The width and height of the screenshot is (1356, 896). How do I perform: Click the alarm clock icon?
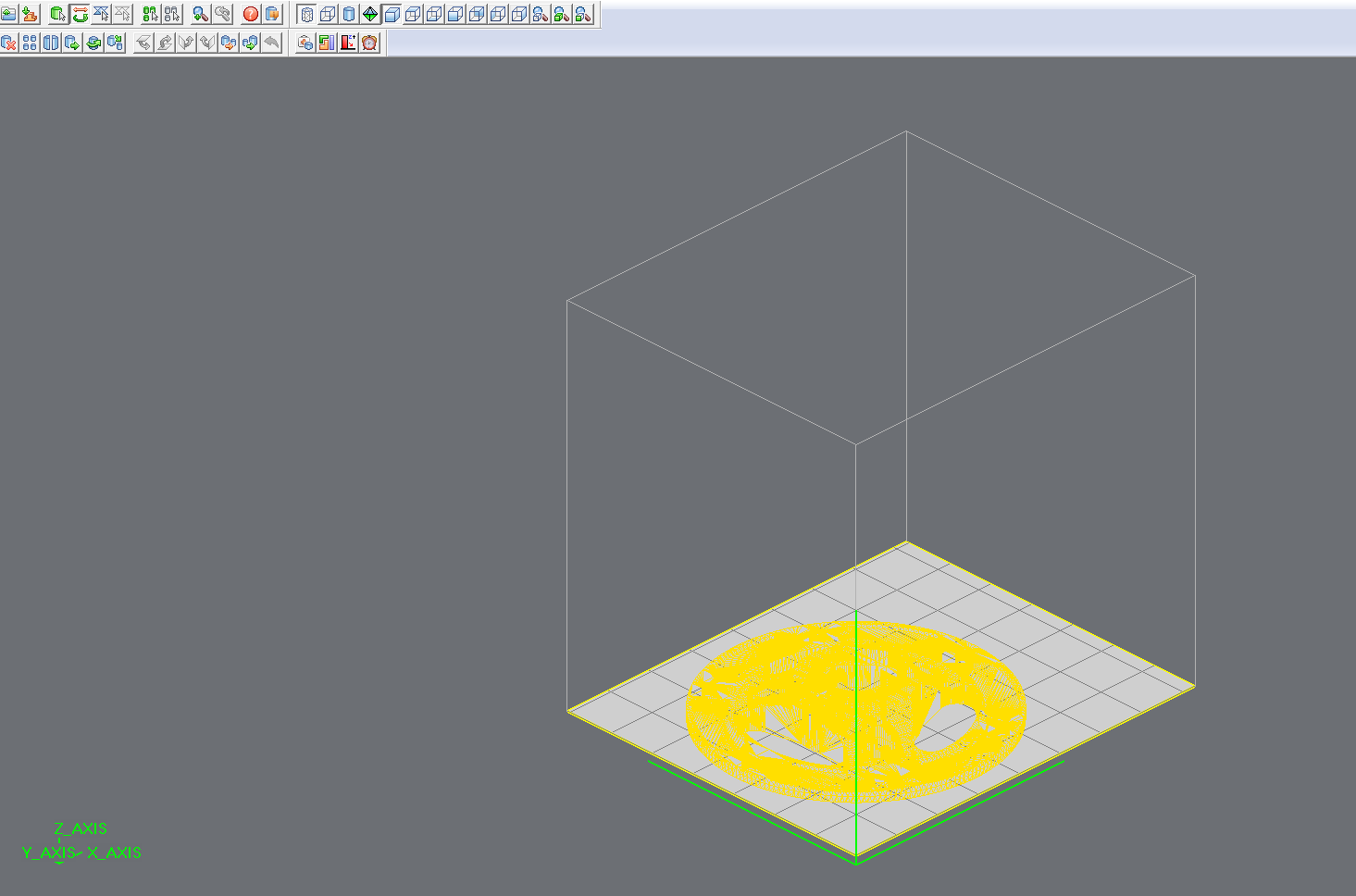370,43
